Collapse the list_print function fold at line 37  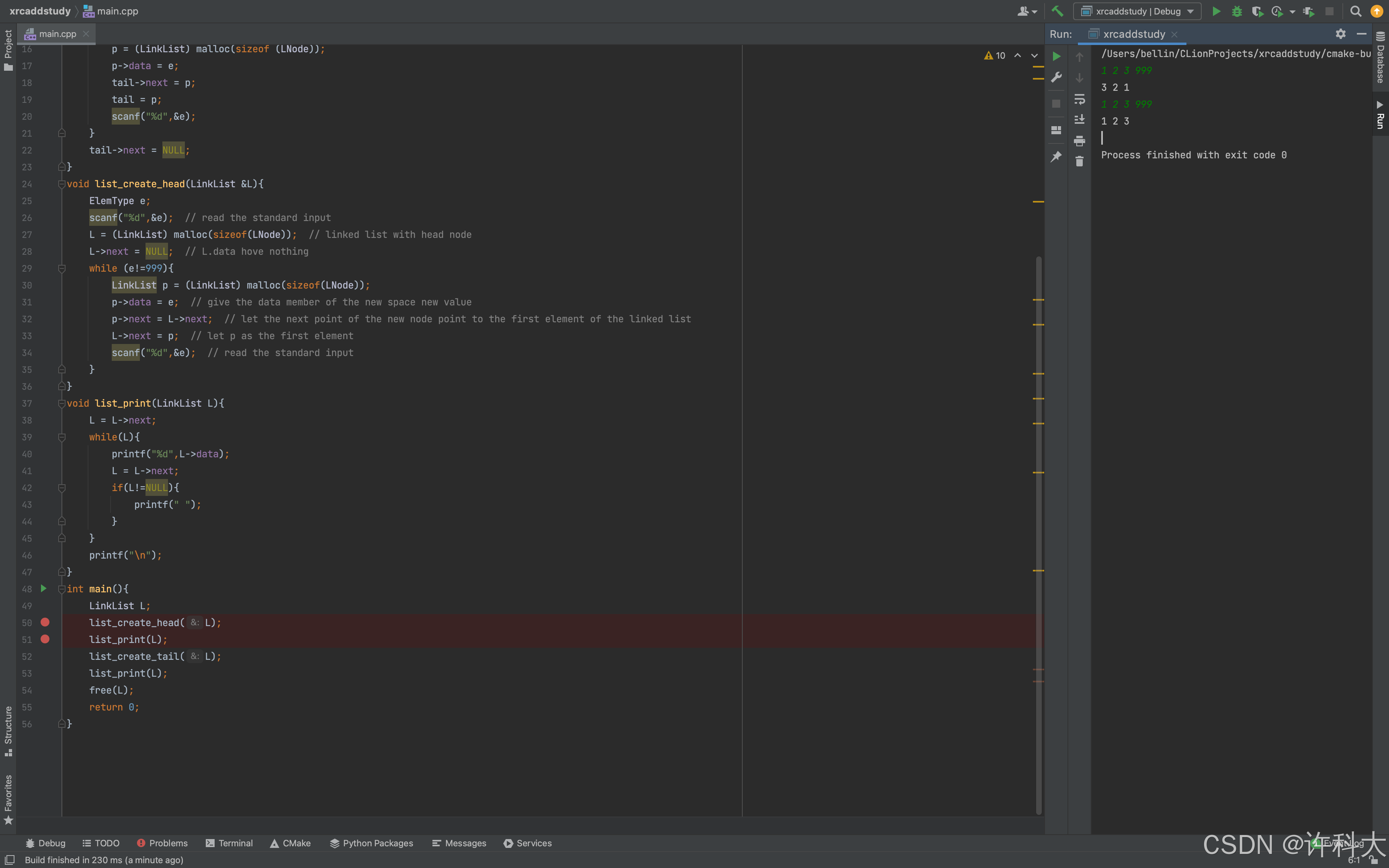61,403
